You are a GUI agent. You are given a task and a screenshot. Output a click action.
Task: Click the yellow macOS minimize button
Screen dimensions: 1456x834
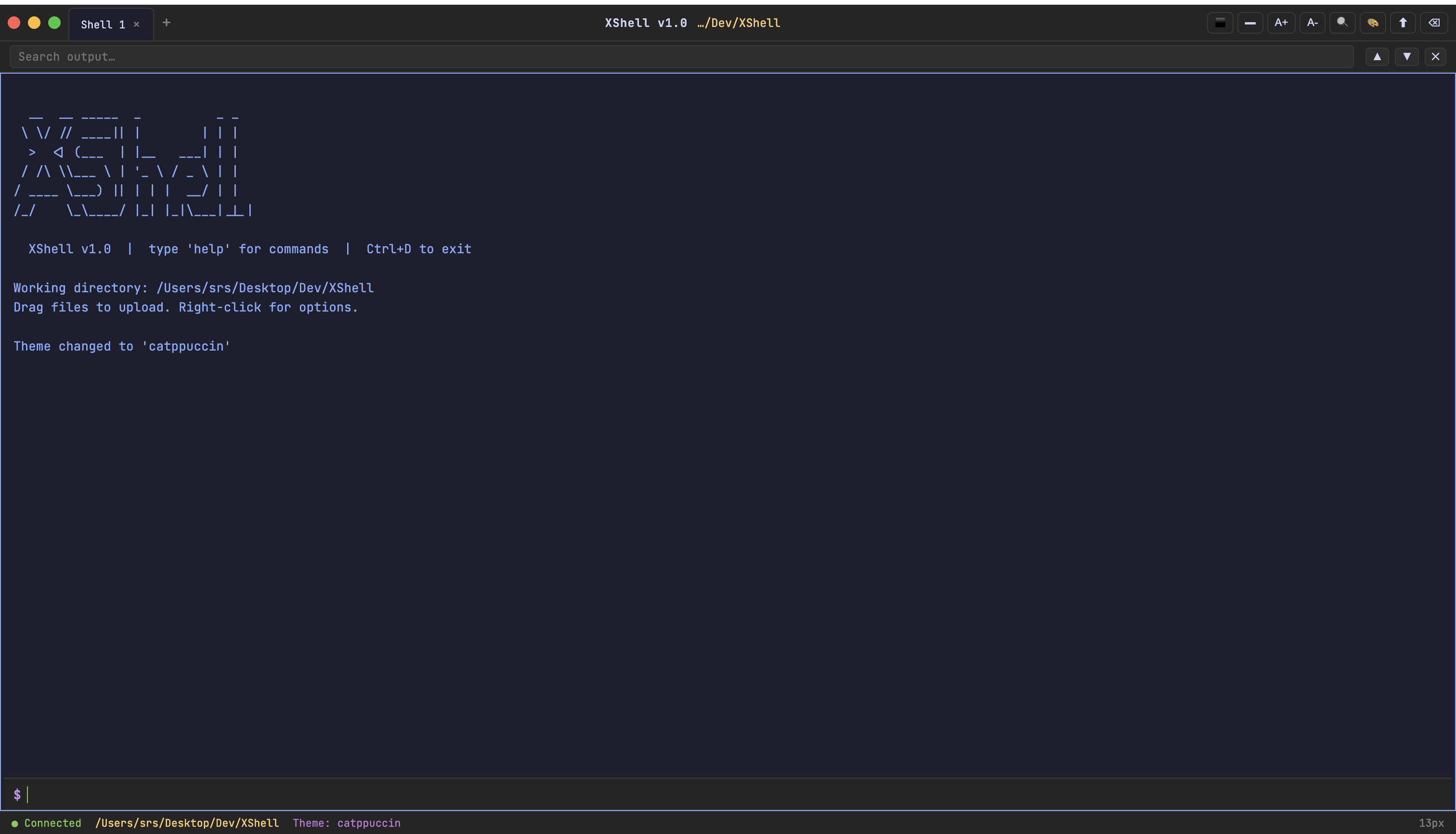click(34, 23)
